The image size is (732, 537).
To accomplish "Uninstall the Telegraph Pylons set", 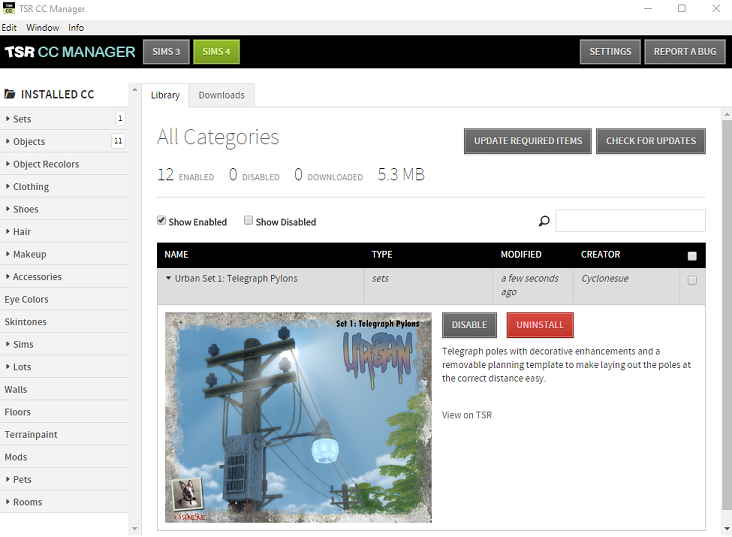I will click(540, 325).
